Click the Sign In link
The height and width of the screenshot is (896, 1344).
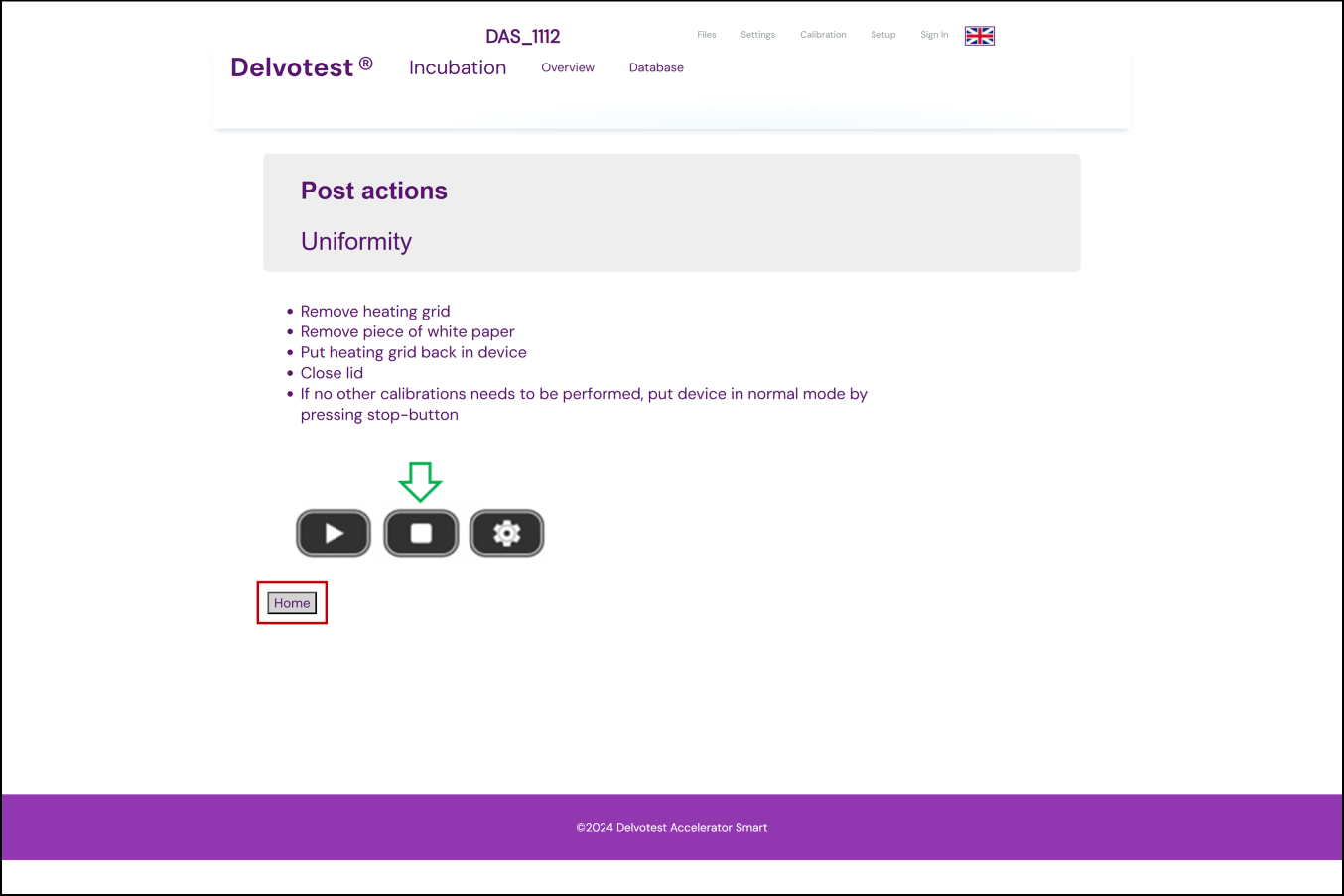tap(933, 35)
